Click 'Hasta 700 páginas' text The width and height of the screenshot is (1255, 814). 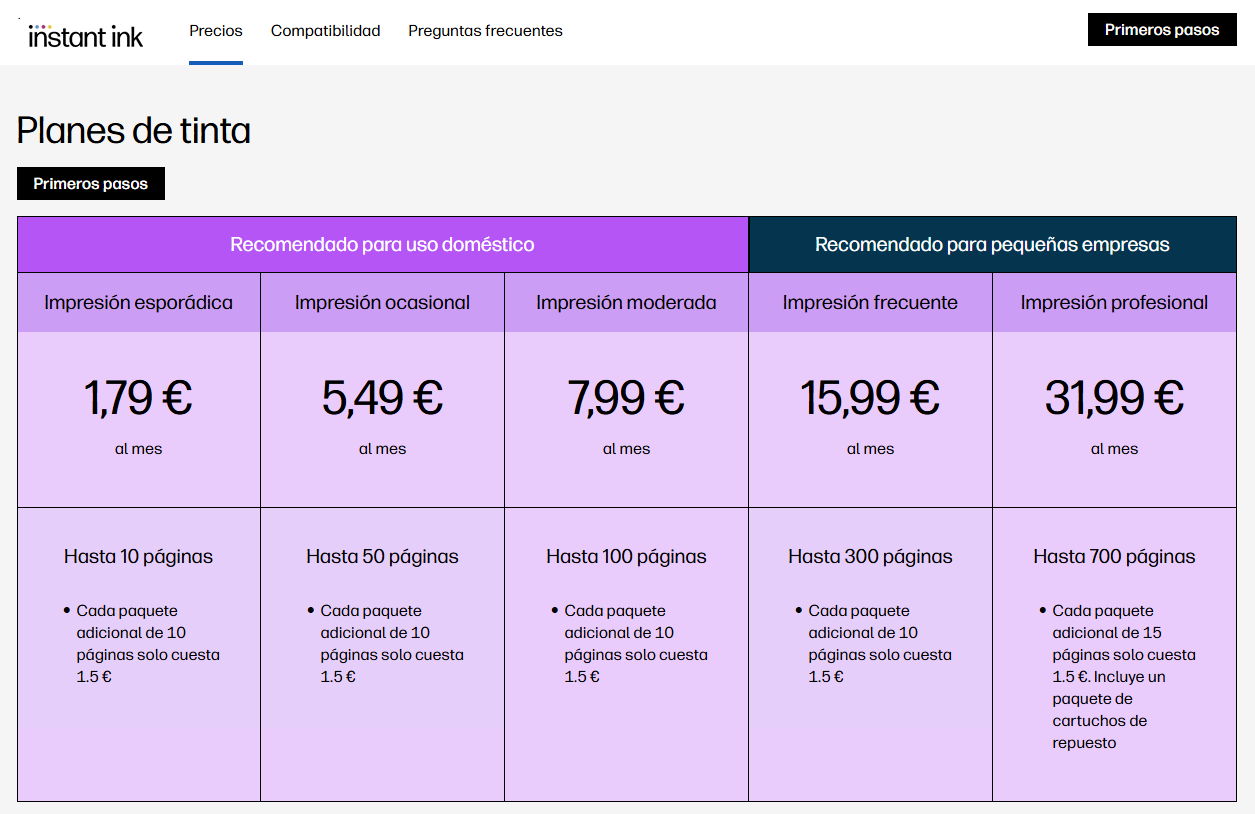pyautogui.click(x=1114, y=557)
